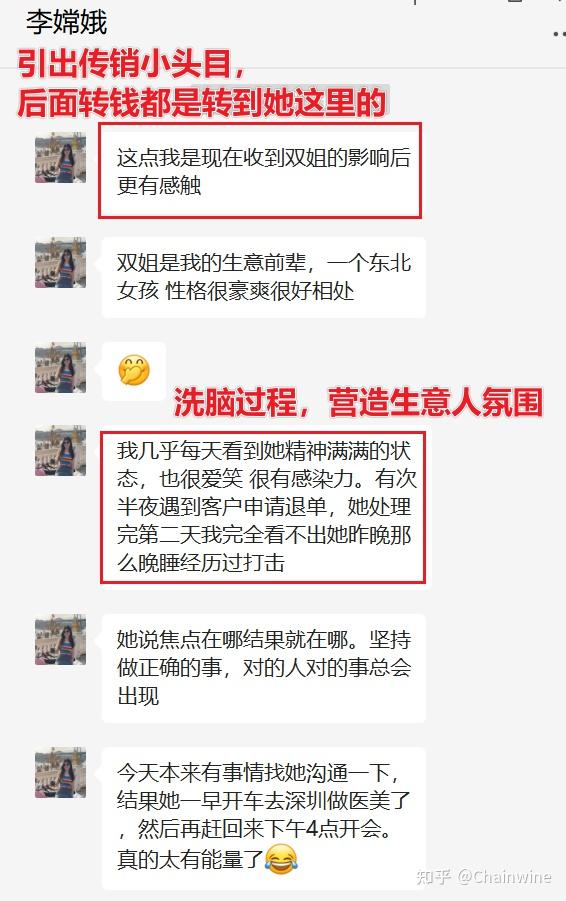
Task: Click the laughing-tears emoji in last message
Action: point(282,859)
